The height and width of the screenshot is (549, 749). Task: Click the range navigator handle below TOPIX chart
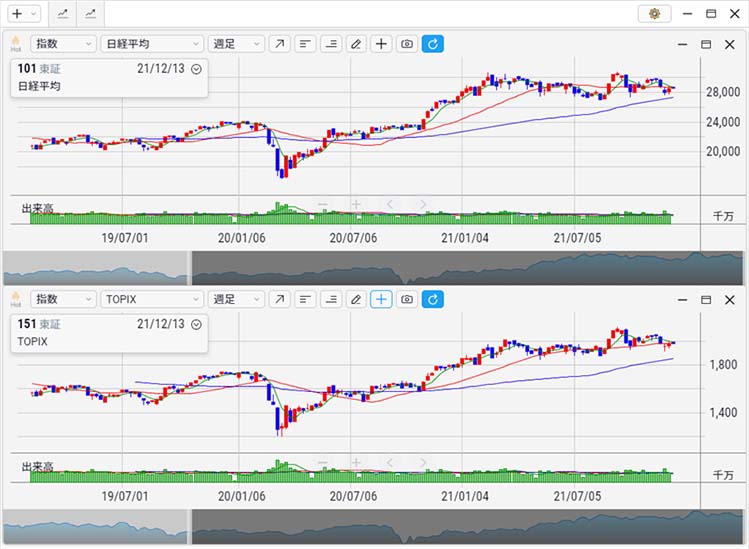[190, 527]
